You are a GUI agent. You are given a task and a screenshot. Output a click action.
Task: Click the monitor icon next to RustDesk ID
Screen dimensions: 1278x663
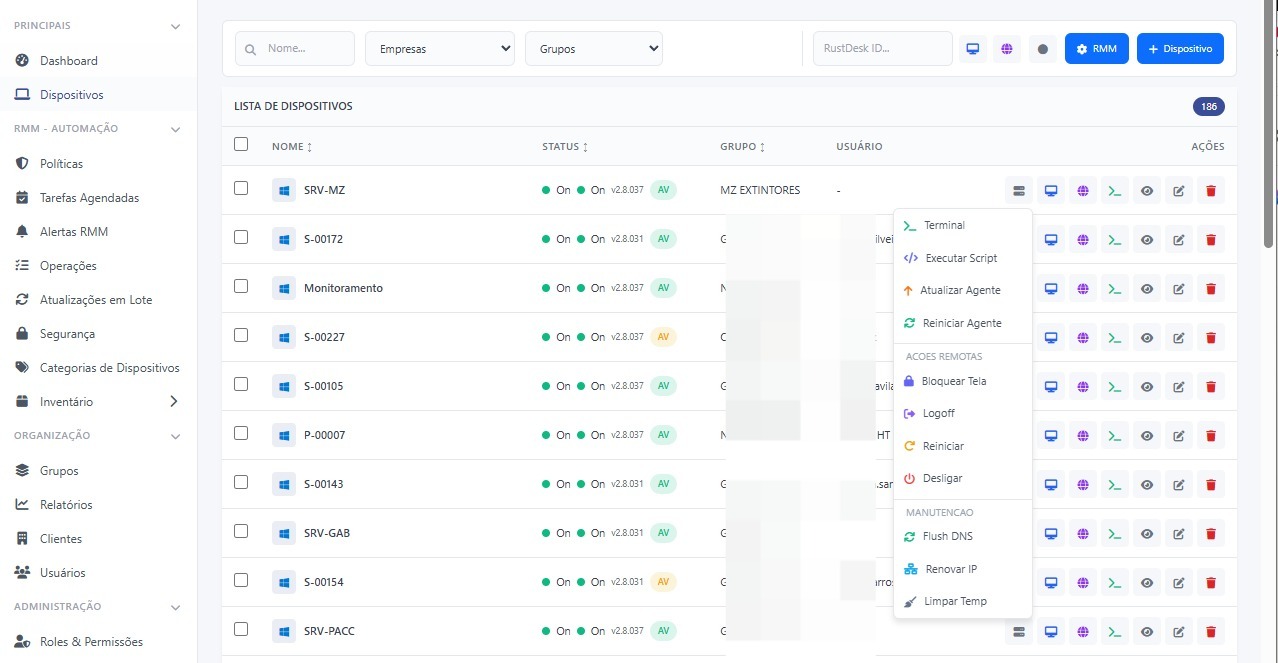coord(971,48)
